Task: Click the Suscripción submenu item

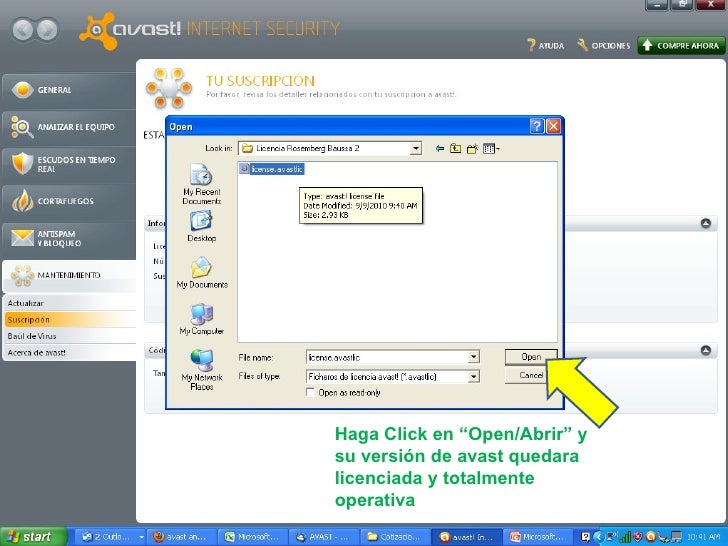Action: pyautogui.click(x=70, y=319)
